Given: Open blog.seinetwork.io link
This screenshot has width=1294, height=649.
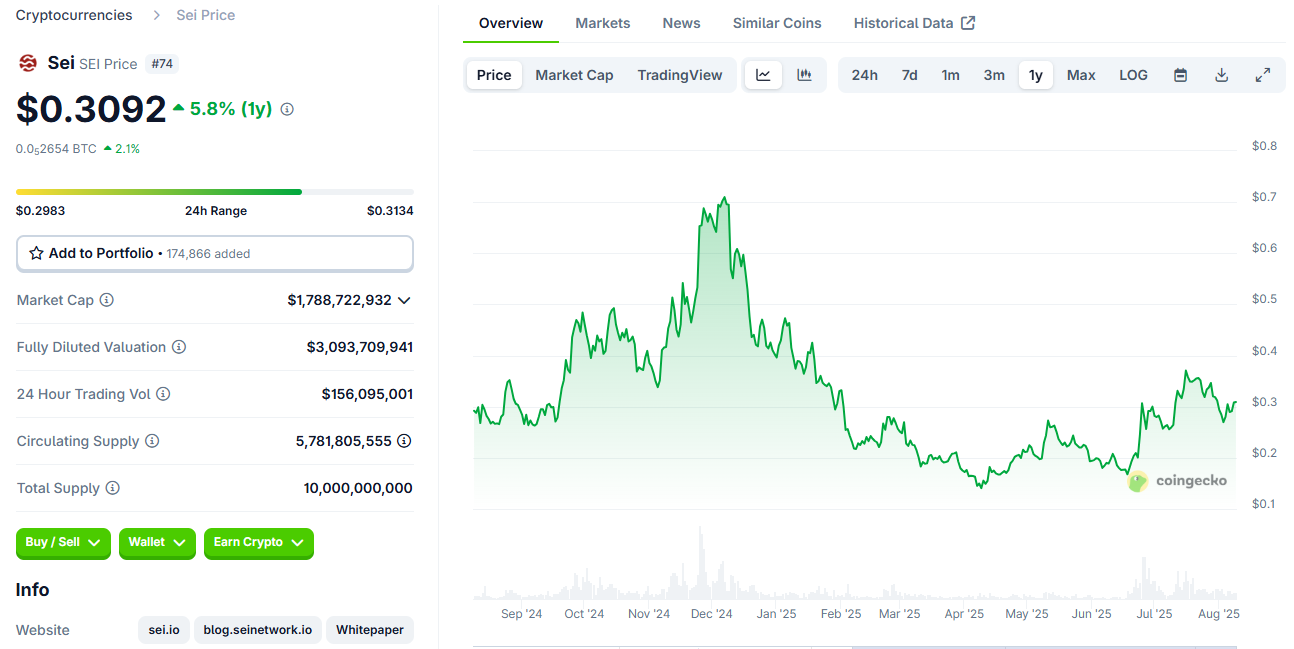Looking at the screenshot, I should (258, 630).
